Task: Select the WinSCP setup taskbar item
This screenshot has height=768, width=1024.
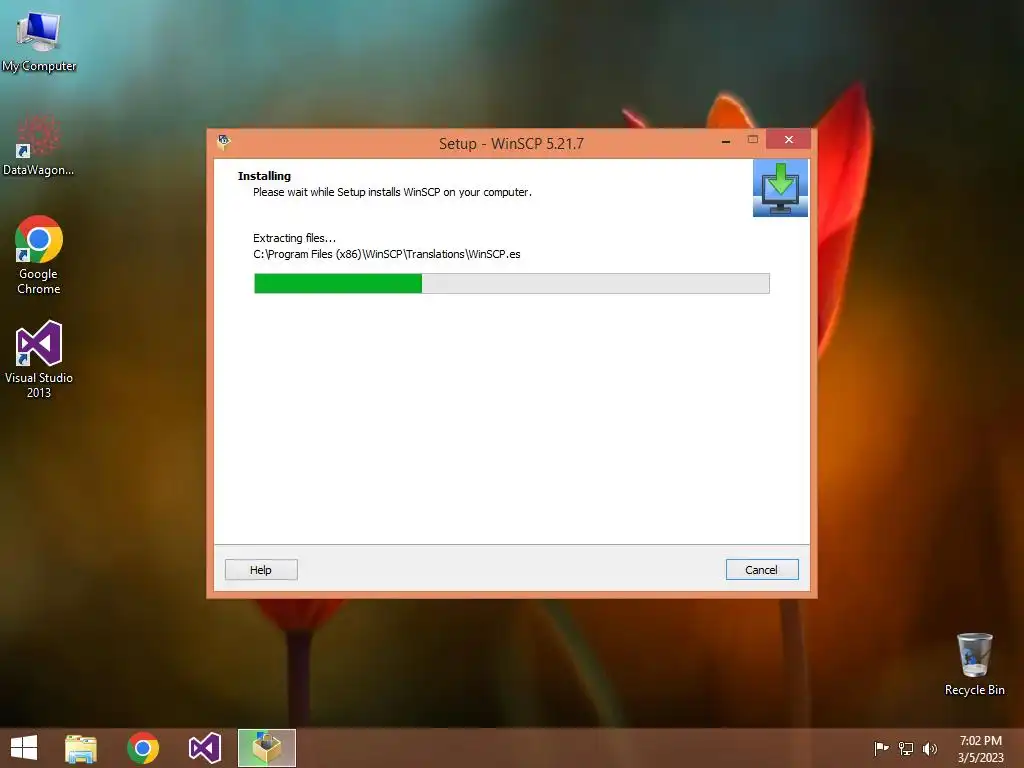Action: 266,748
